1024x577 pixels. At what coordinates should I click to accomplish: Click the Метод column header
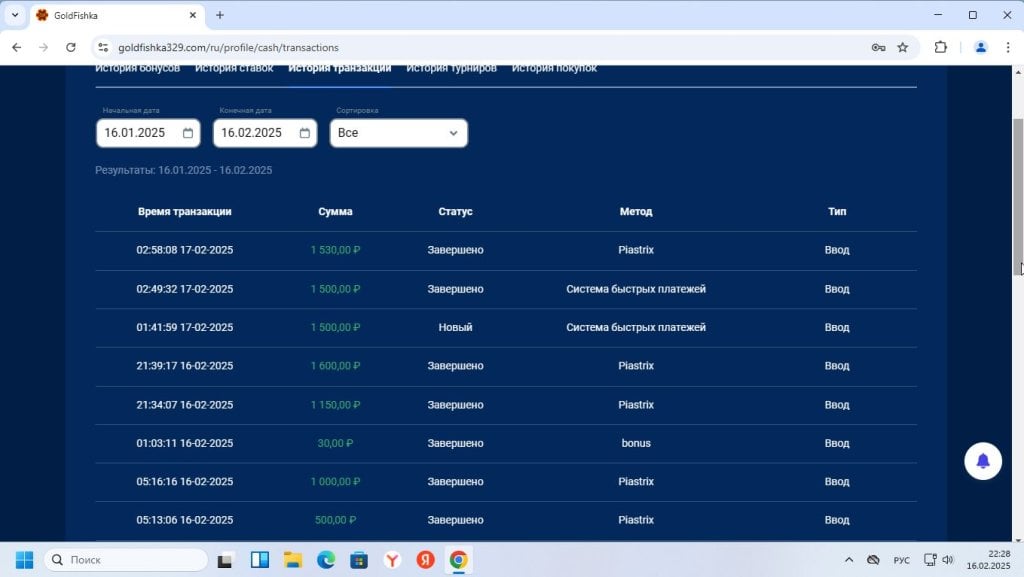click(636, 211)
